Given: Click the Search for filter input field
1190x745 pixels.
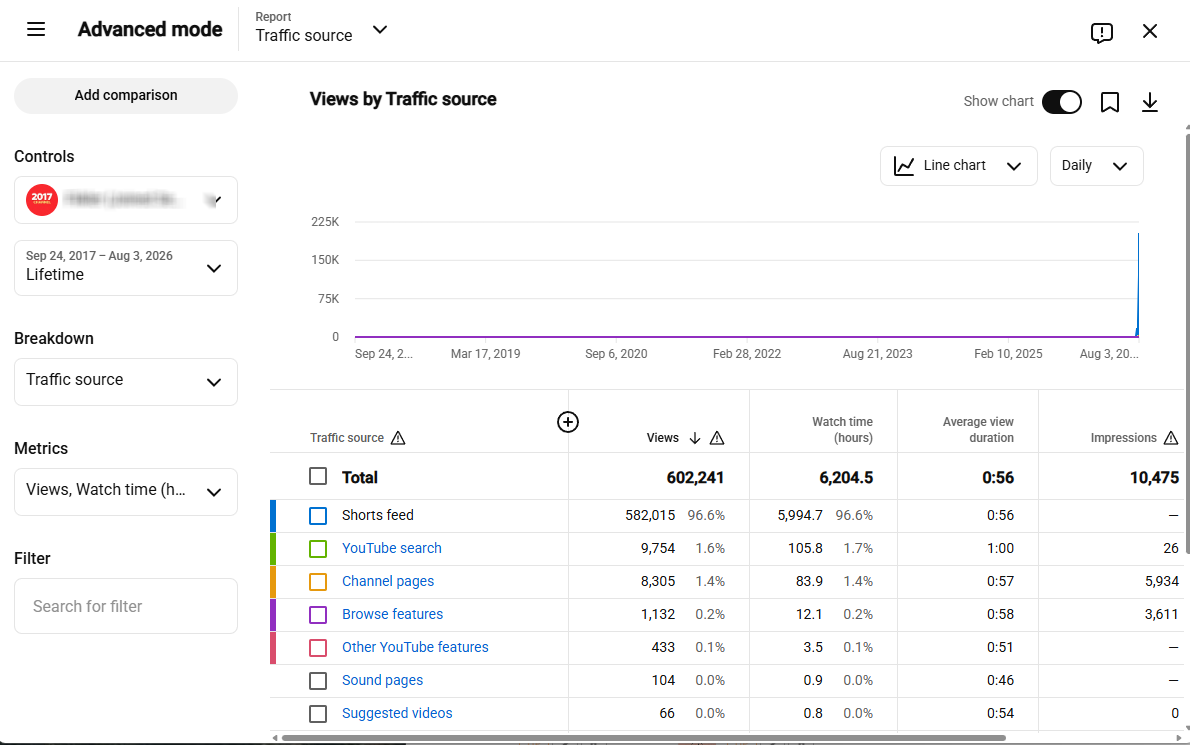Looking at the screenshot, I should [126, 606].
